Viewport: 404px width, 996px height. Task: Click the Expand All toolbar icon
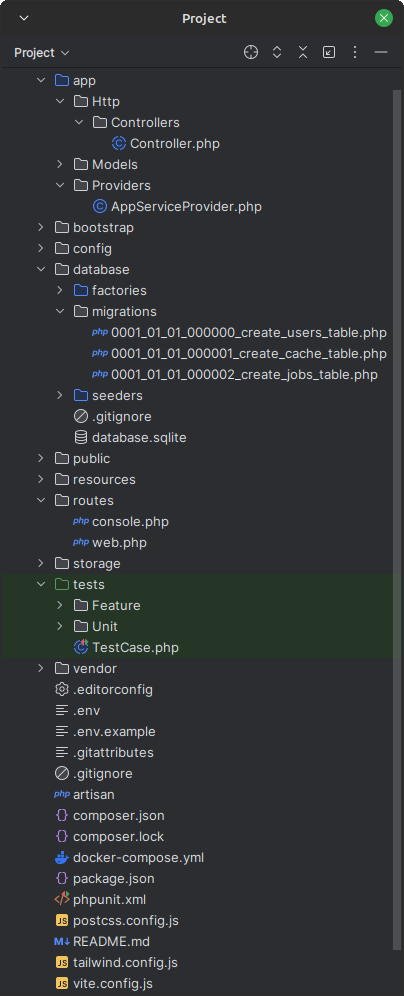point(277,52)
